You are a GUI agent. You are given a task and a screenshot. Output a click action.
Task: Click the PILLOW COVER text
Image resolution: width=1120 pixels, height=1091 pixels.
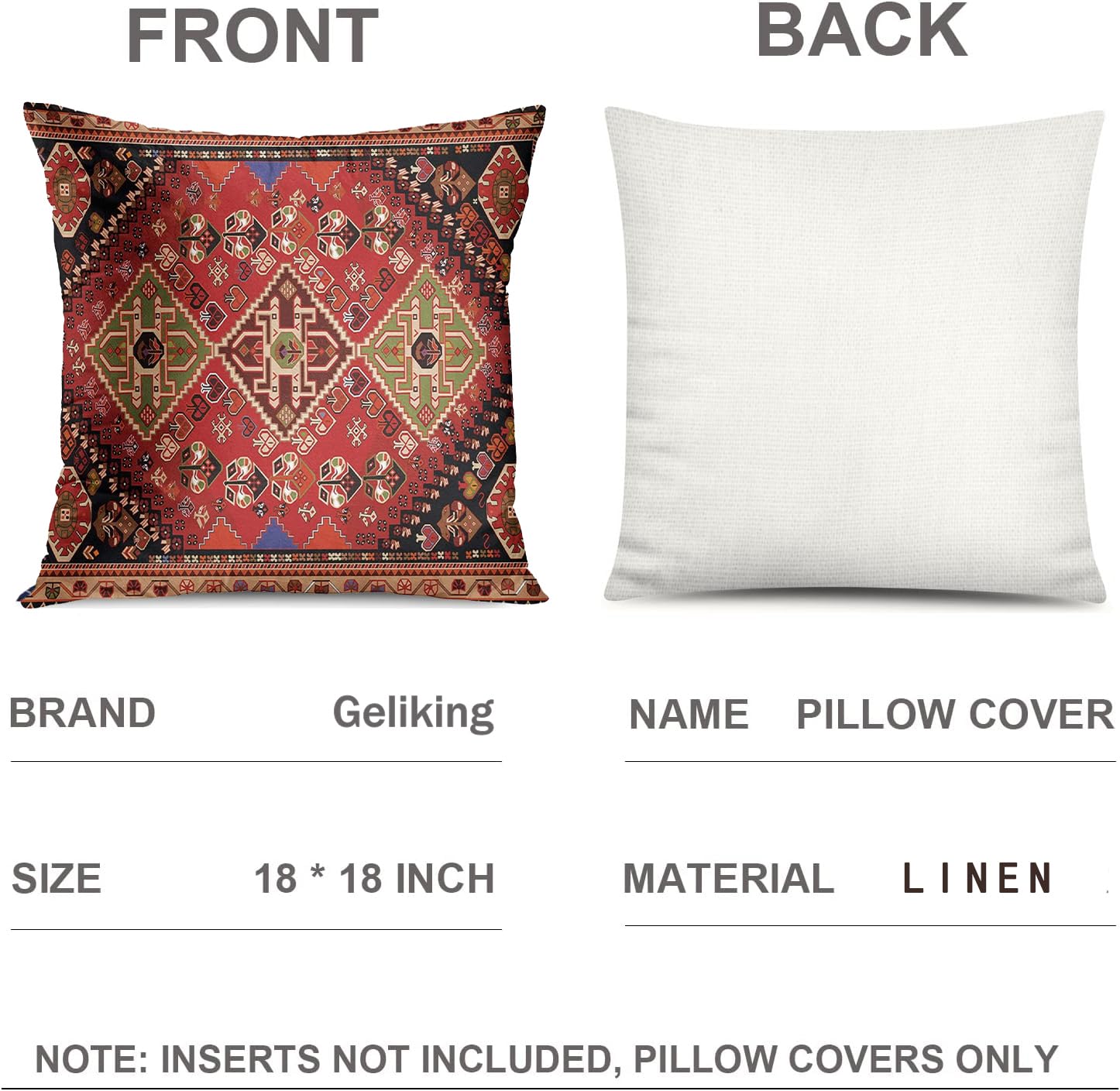pyautogui.click(x=955, y=714)
